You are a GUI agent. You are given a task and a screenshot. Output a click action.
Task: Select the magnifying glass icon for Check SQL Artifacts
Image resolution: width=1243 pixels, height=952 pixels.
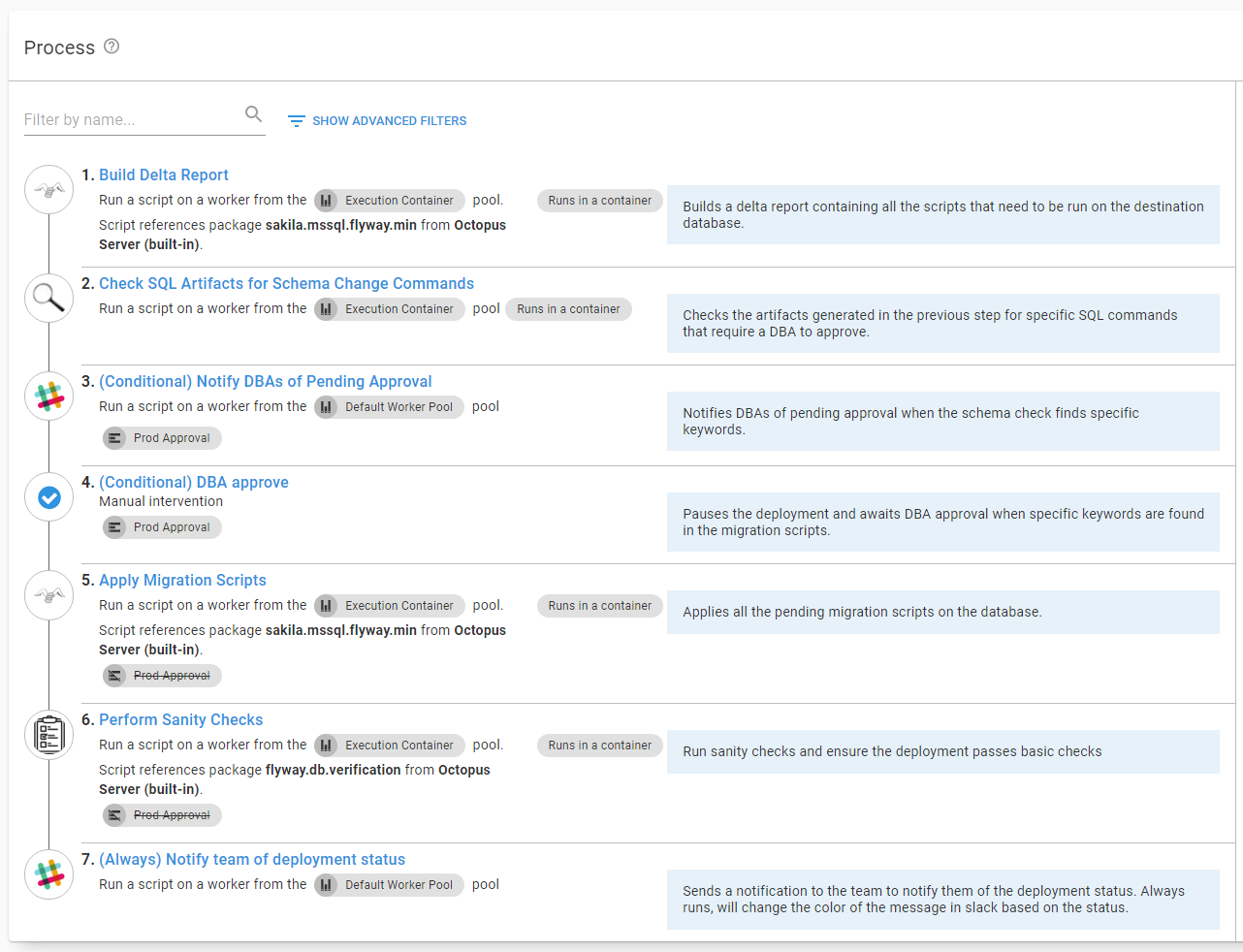coord(48,298)
